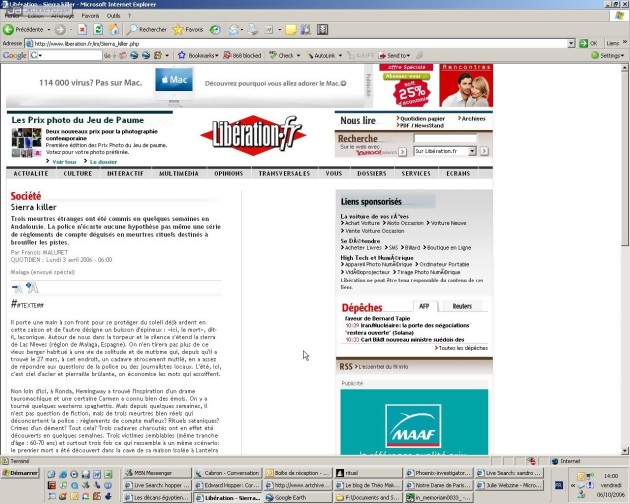Expand the AutoLink dropdown arrow

point(340,56)
